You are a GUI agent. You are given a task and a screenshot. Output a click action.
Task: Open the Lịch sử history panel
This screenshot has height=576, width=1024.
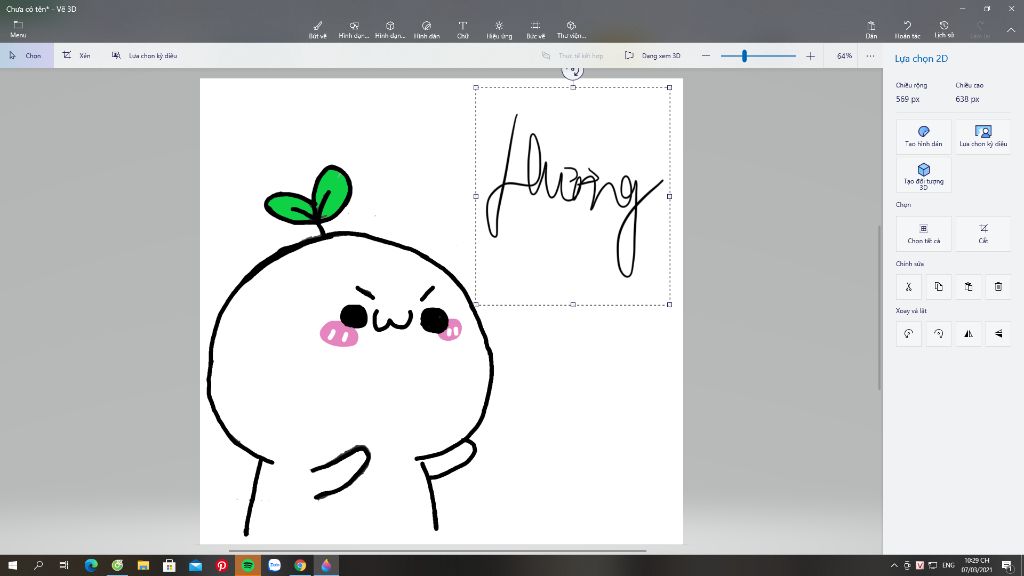tap(944, 29)
